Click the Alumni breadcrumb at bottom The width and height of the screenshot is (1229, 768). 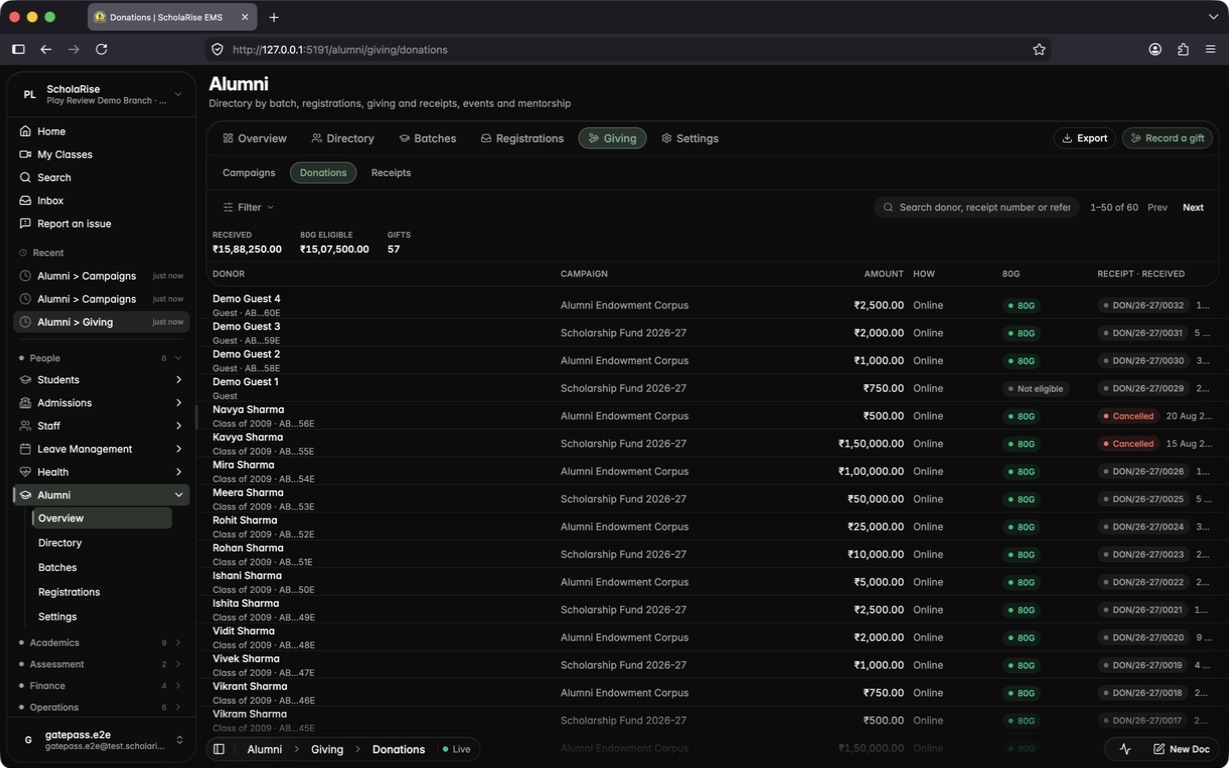click(x=264, y=749)
